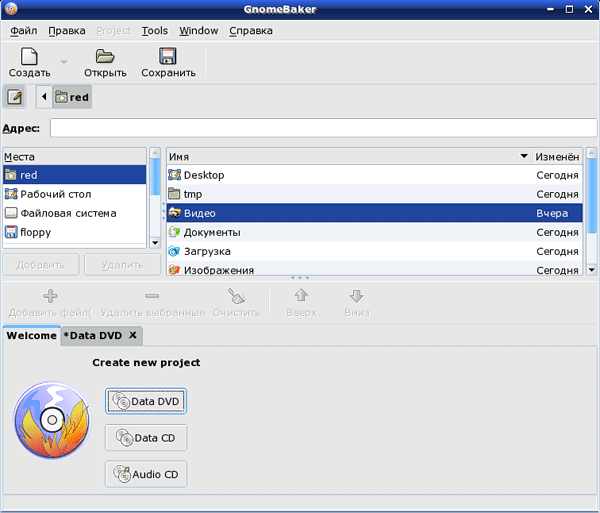Click the Документы folder icon

[x=174, y=232]
